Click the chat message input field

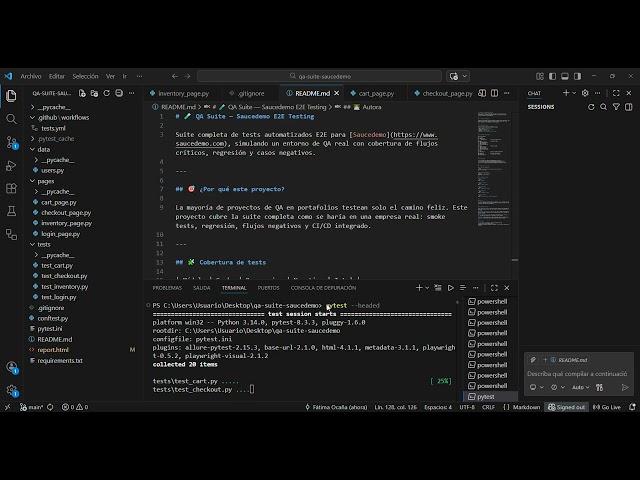(x=577, y=374)
